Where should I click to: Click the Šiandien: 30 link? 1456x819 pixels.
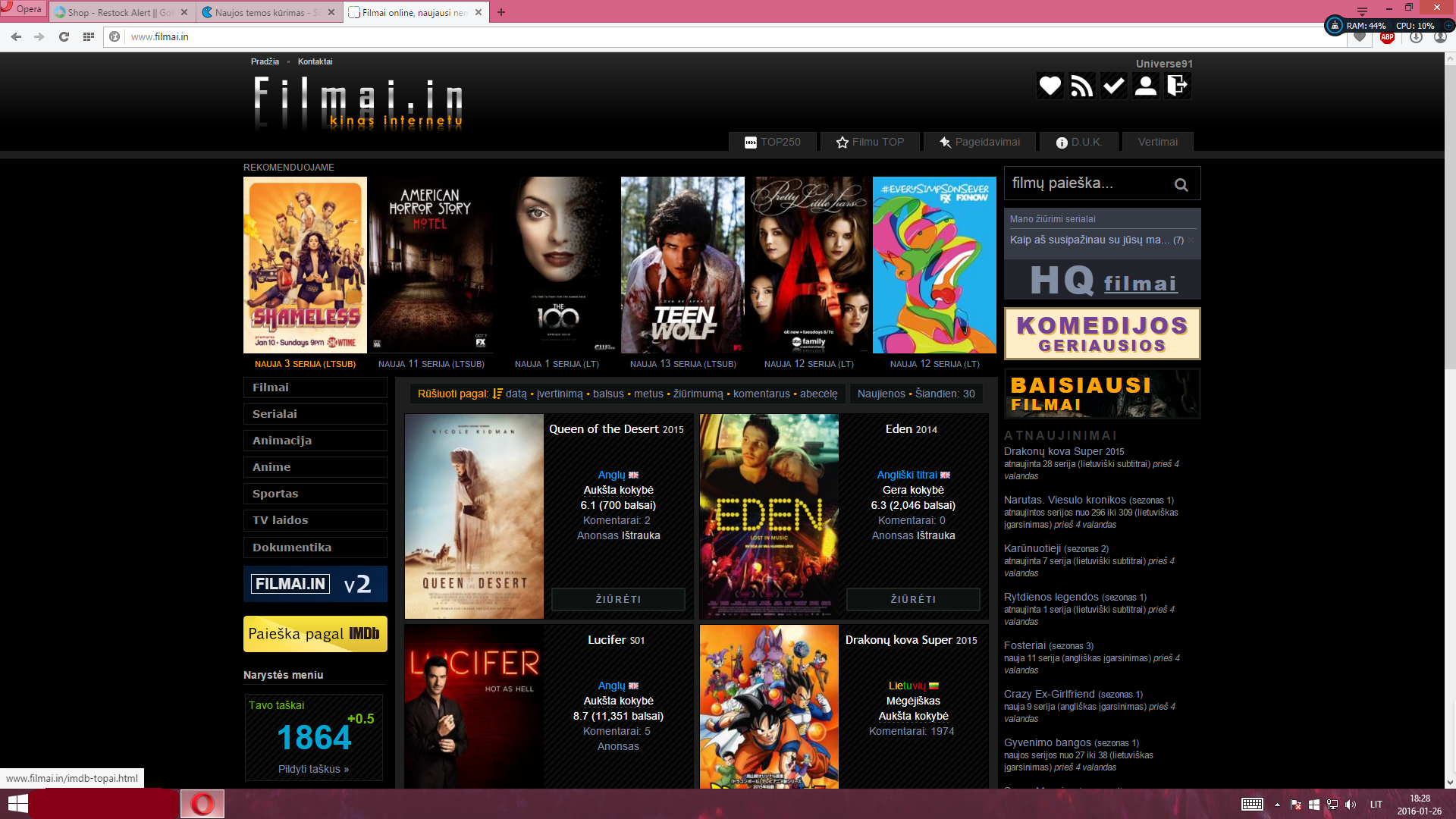pos(945,394)
